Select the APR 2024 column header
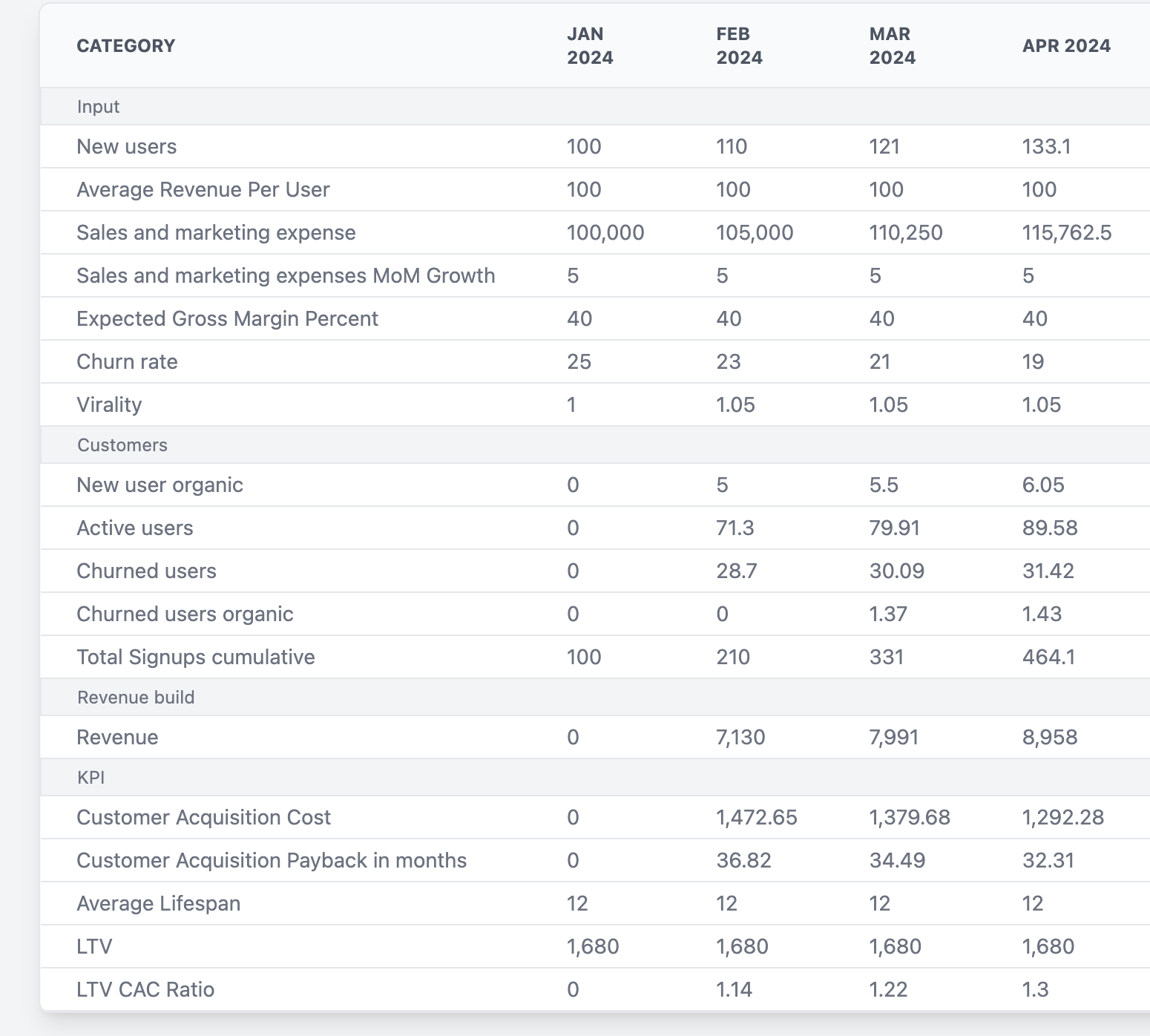The height and width of the screenshot is (1036, 1150). pos(1066,46)
